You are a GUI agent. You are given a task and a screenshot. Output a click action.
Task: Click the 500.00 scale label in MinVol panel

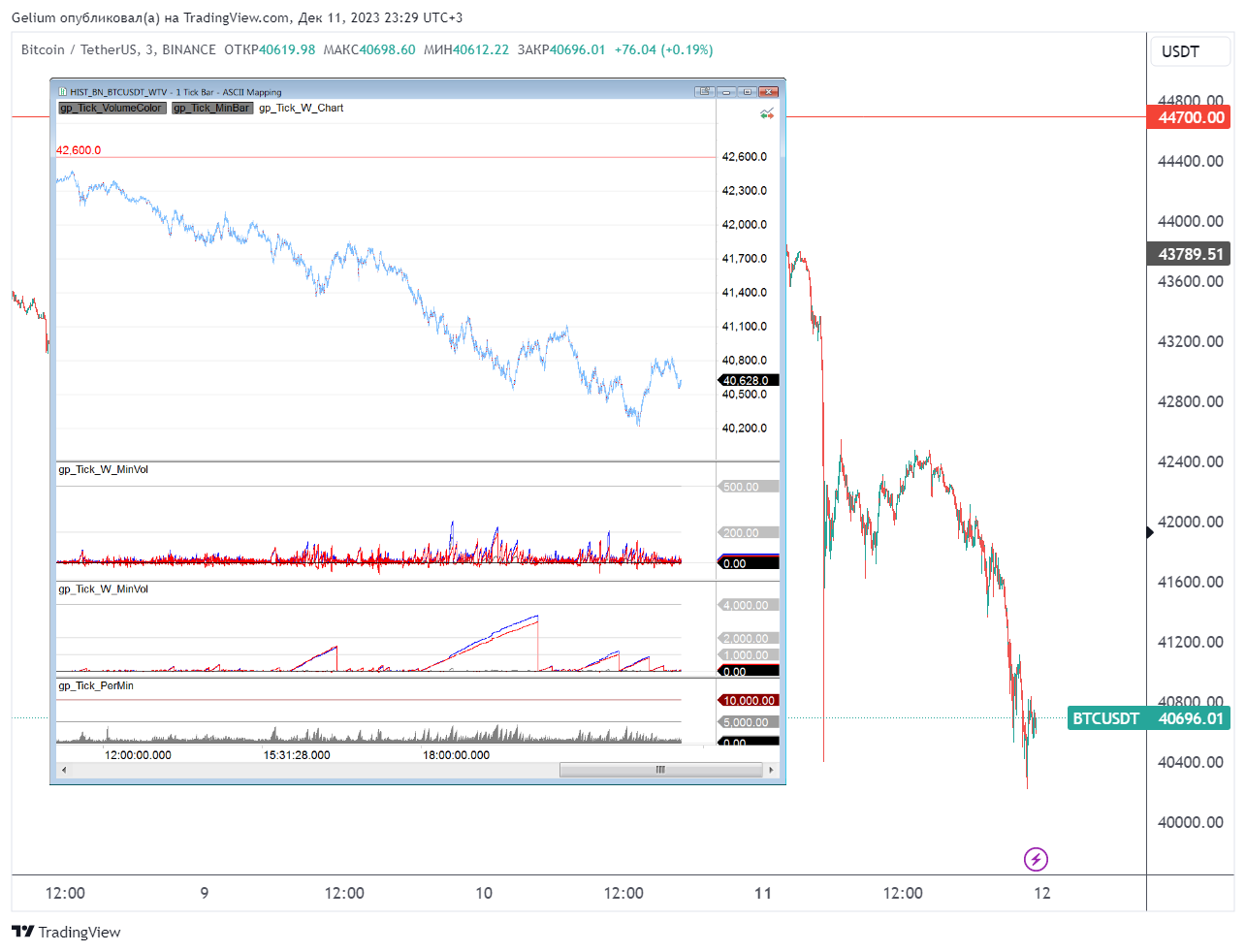pos(748,487)
